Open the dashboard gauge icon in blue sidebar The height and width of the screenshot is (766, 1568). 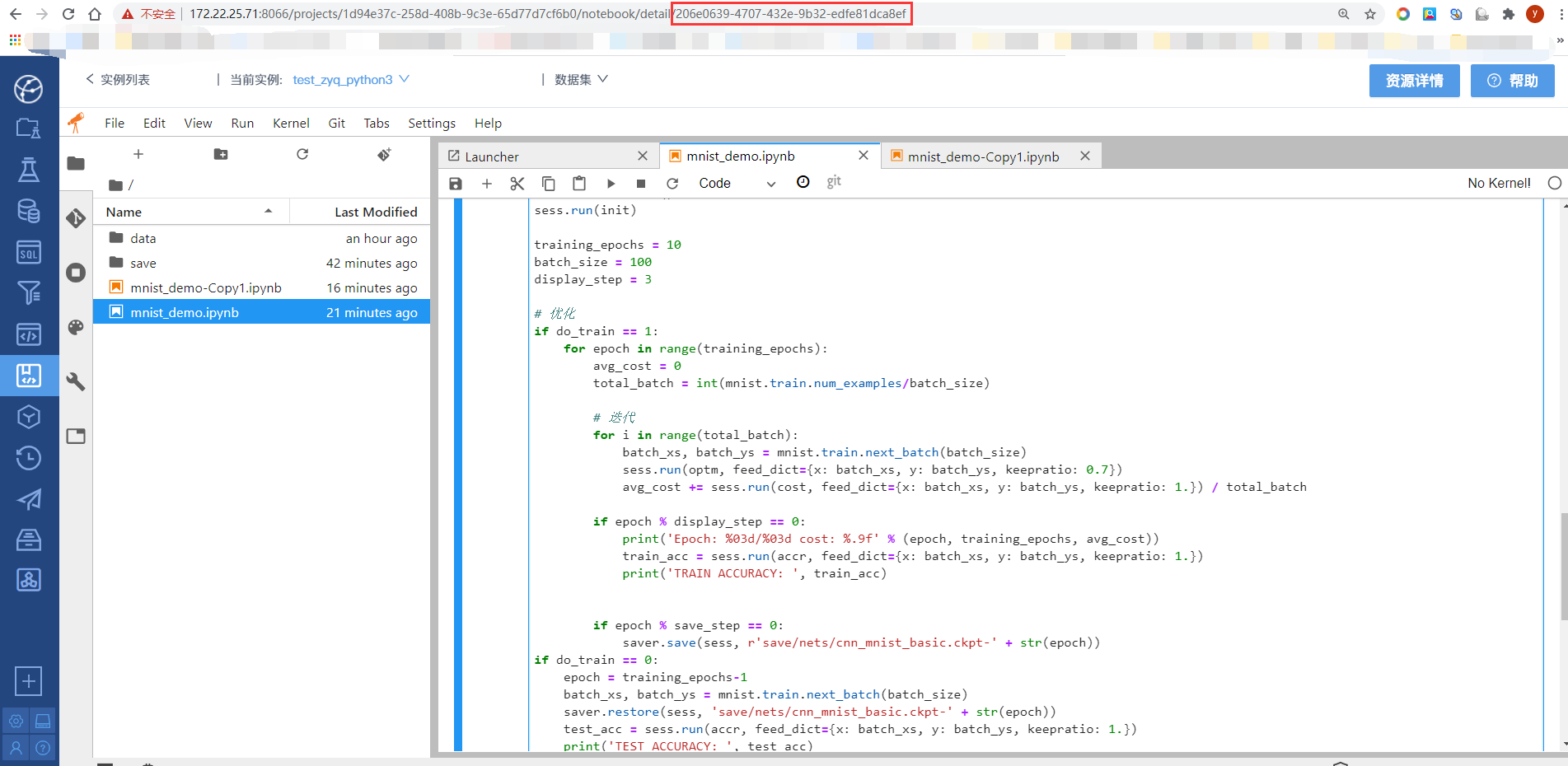pyautogui.click(x=29, y=88)
